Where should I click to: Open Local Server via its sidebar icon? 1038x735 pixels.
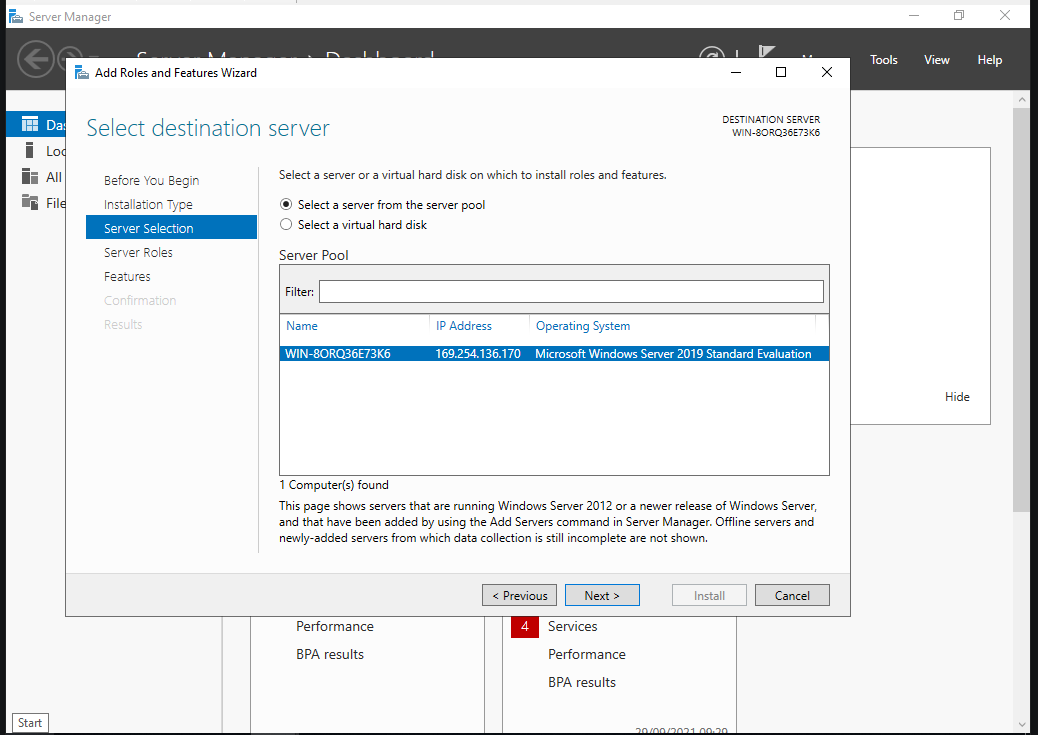29,150
